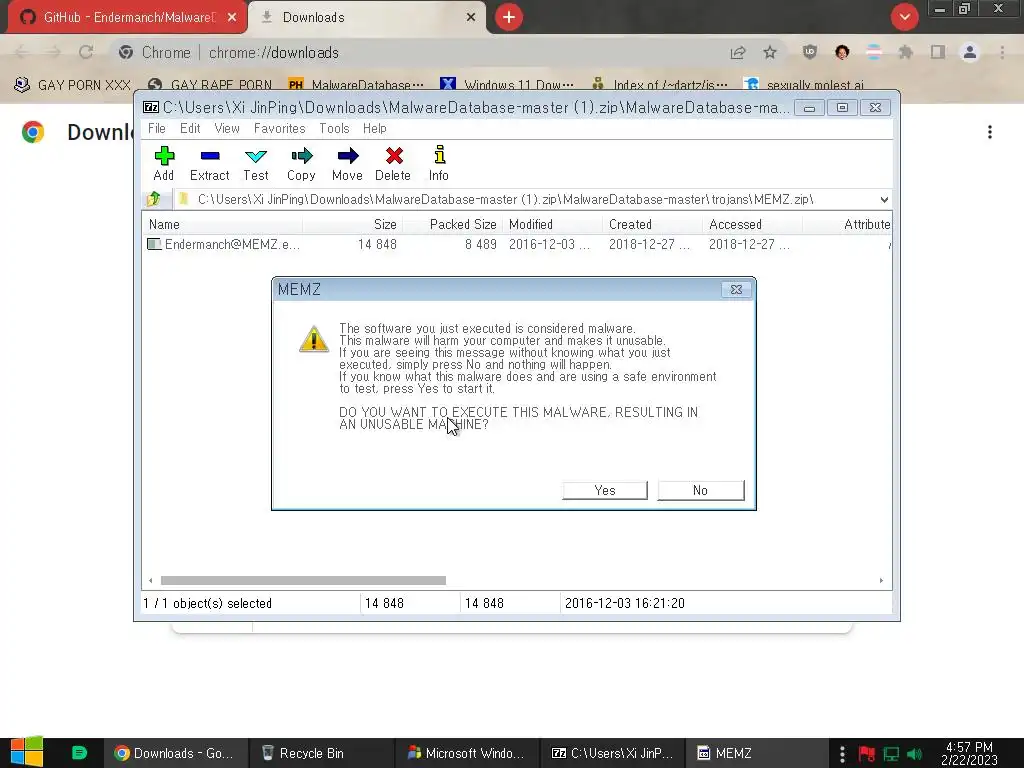Open the Extensions puzzle icon in Chrome

pyautogui.click(x=906, y=52)
